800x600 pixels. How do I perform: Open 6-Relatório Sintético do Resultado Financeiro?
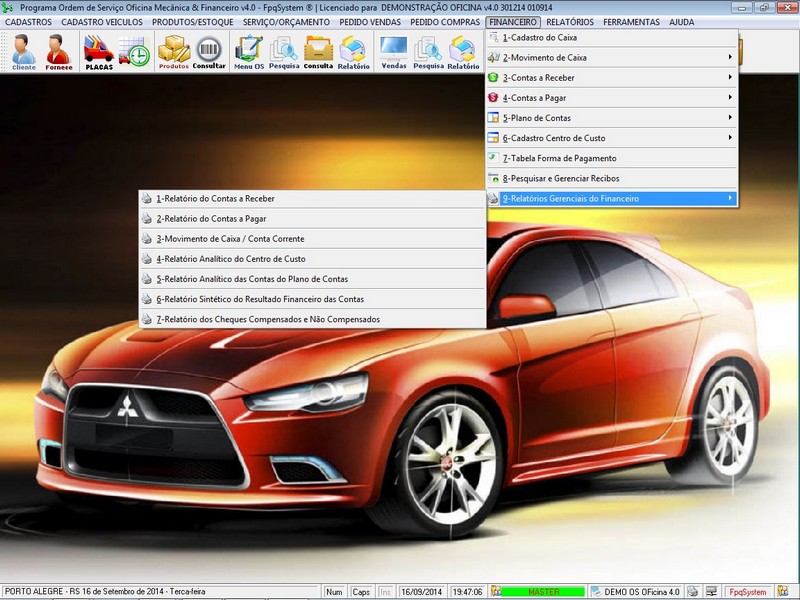[x=312, y=299]
